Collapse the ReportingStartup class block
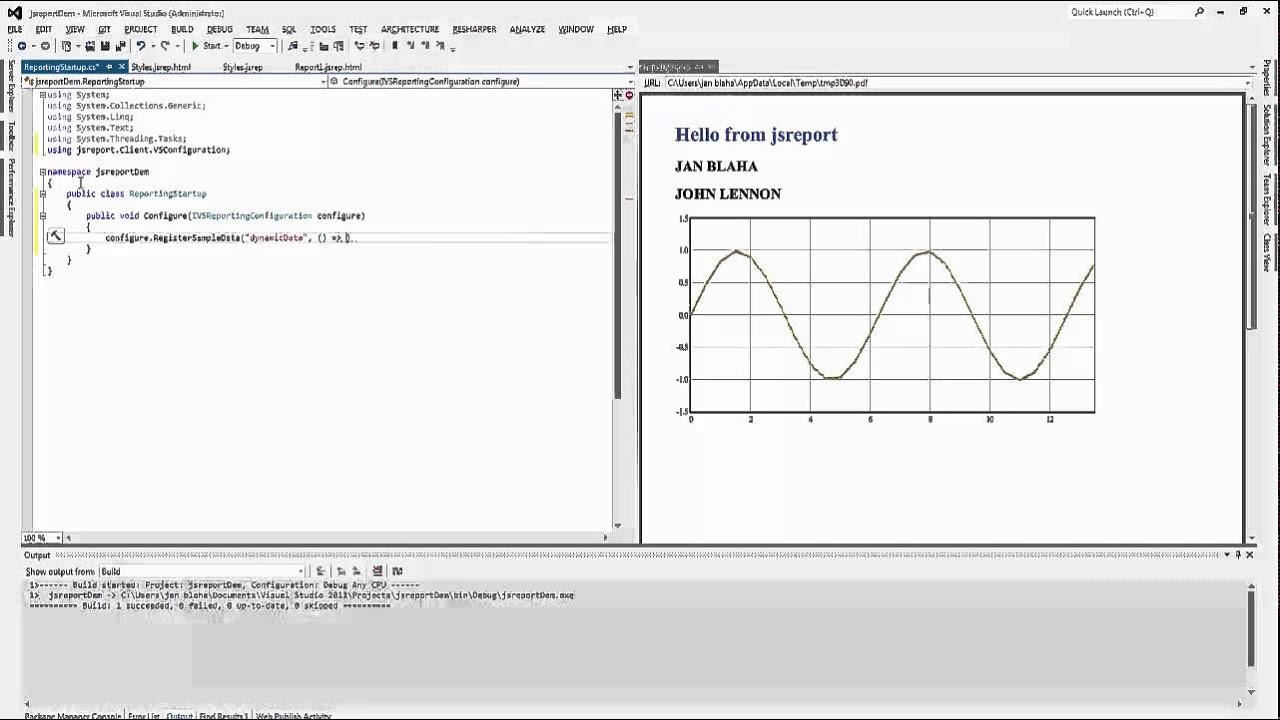1280x720 pixels. coord(42,194)
